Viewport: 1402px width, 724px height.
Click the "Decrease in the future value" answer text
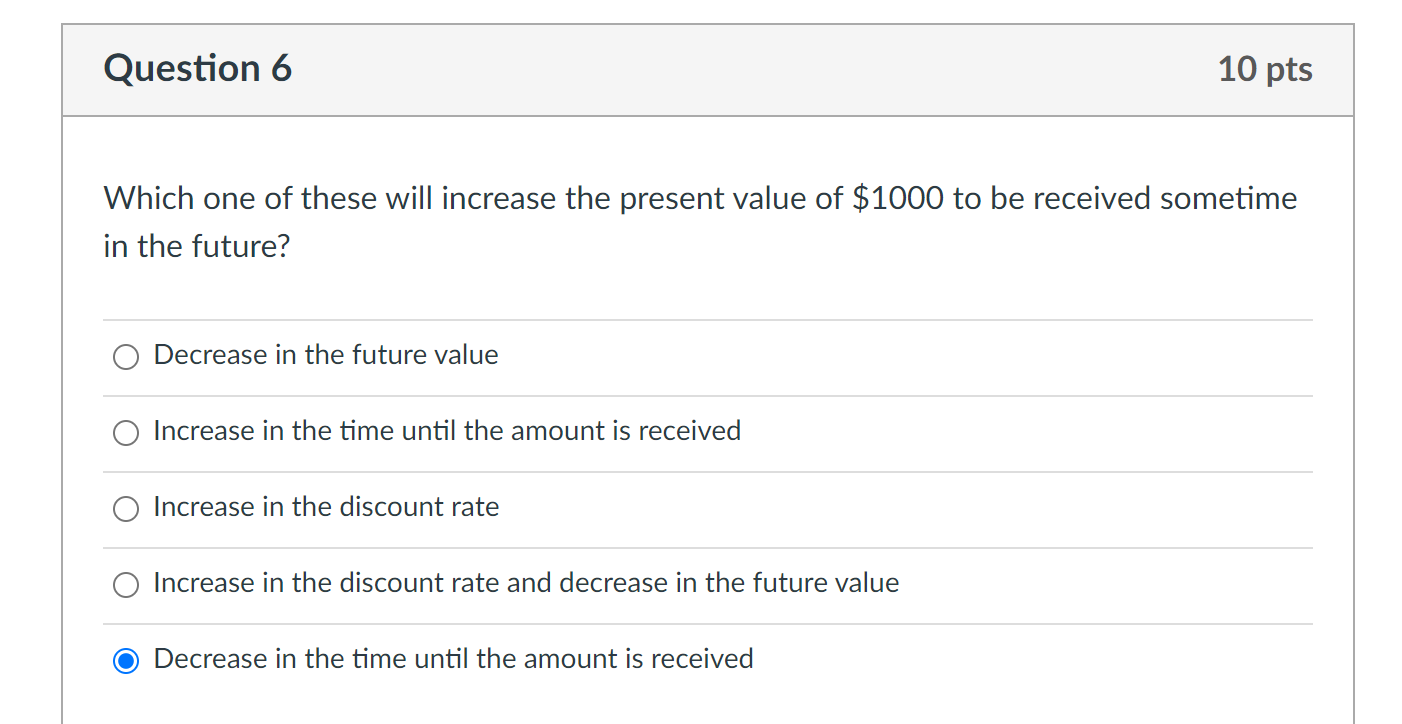pyautogui.click(x=326, y=355)
